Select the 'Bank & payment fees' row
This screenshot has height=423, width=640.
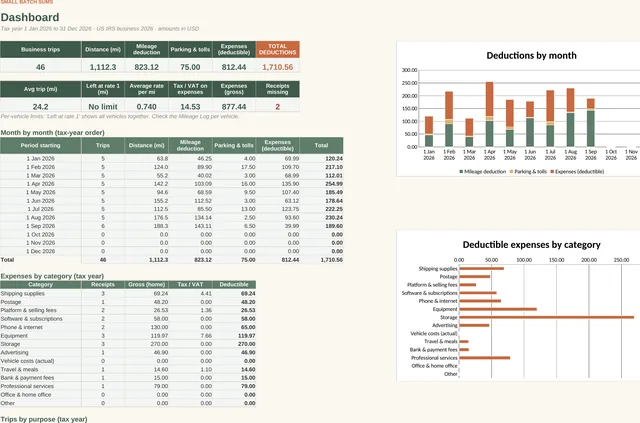click(128, 378)
